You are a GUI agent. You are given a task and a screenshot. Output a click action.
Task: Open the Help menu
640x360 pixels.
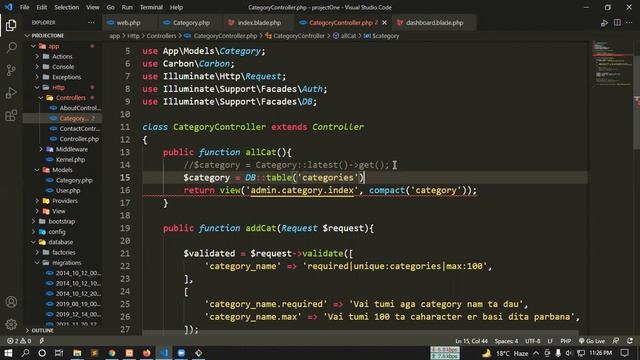pyautogui.click(x=176, y=7)
